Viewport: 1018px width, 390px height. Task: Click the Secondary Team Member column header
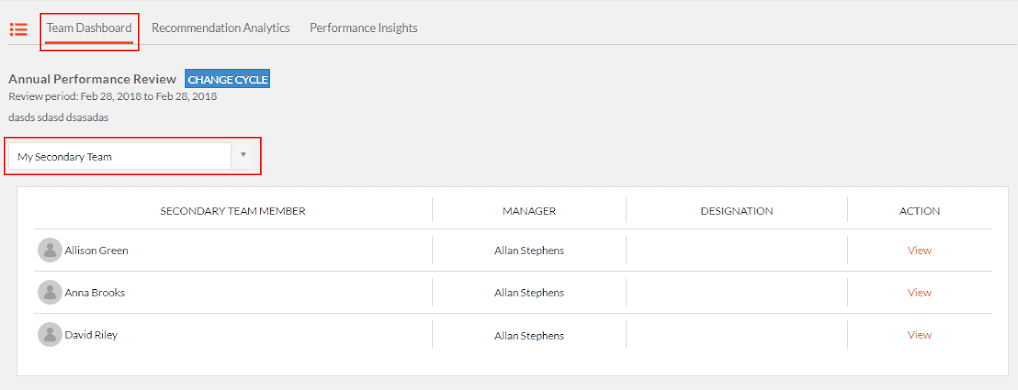233,211
